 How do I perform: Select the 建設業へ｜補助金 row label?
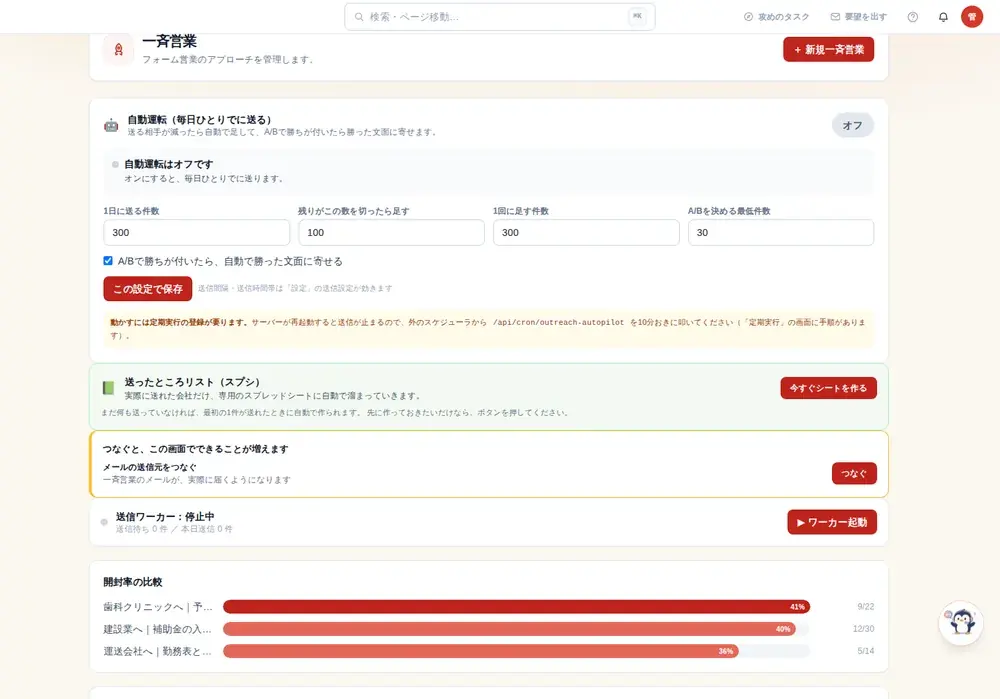pyautogui.click(x=158, y=629)
